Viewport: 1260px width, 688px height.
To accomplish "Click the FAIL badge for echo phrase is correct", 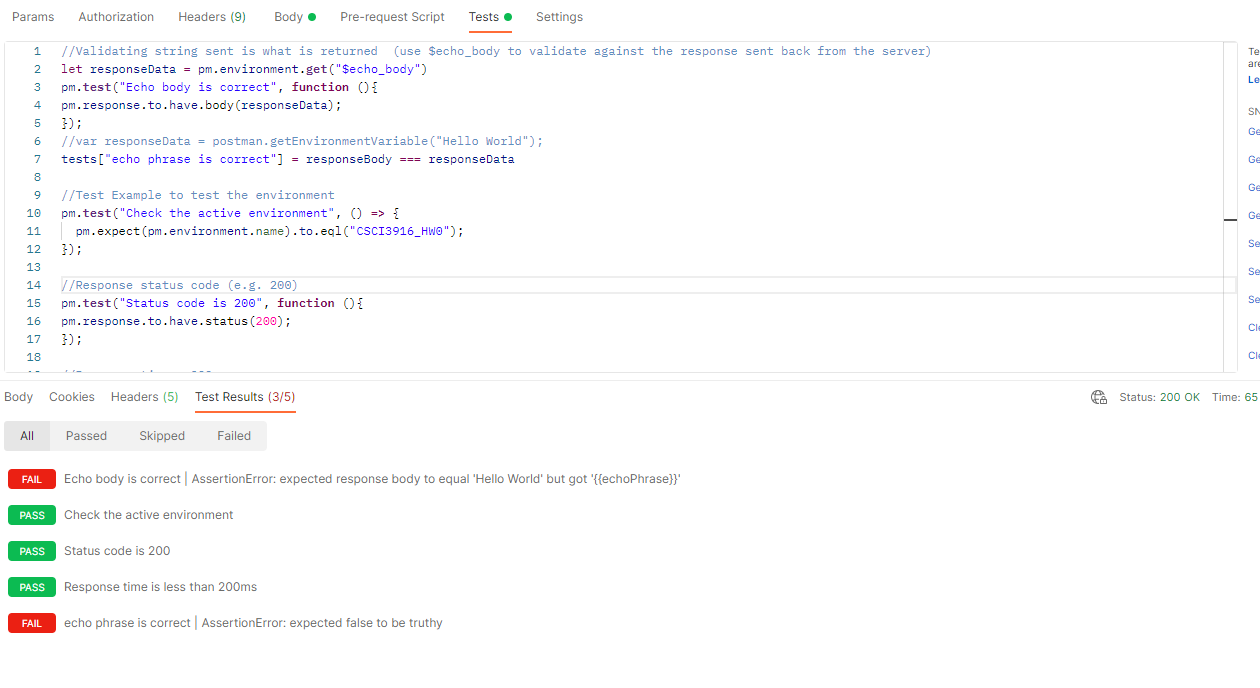I will (31, 622).
